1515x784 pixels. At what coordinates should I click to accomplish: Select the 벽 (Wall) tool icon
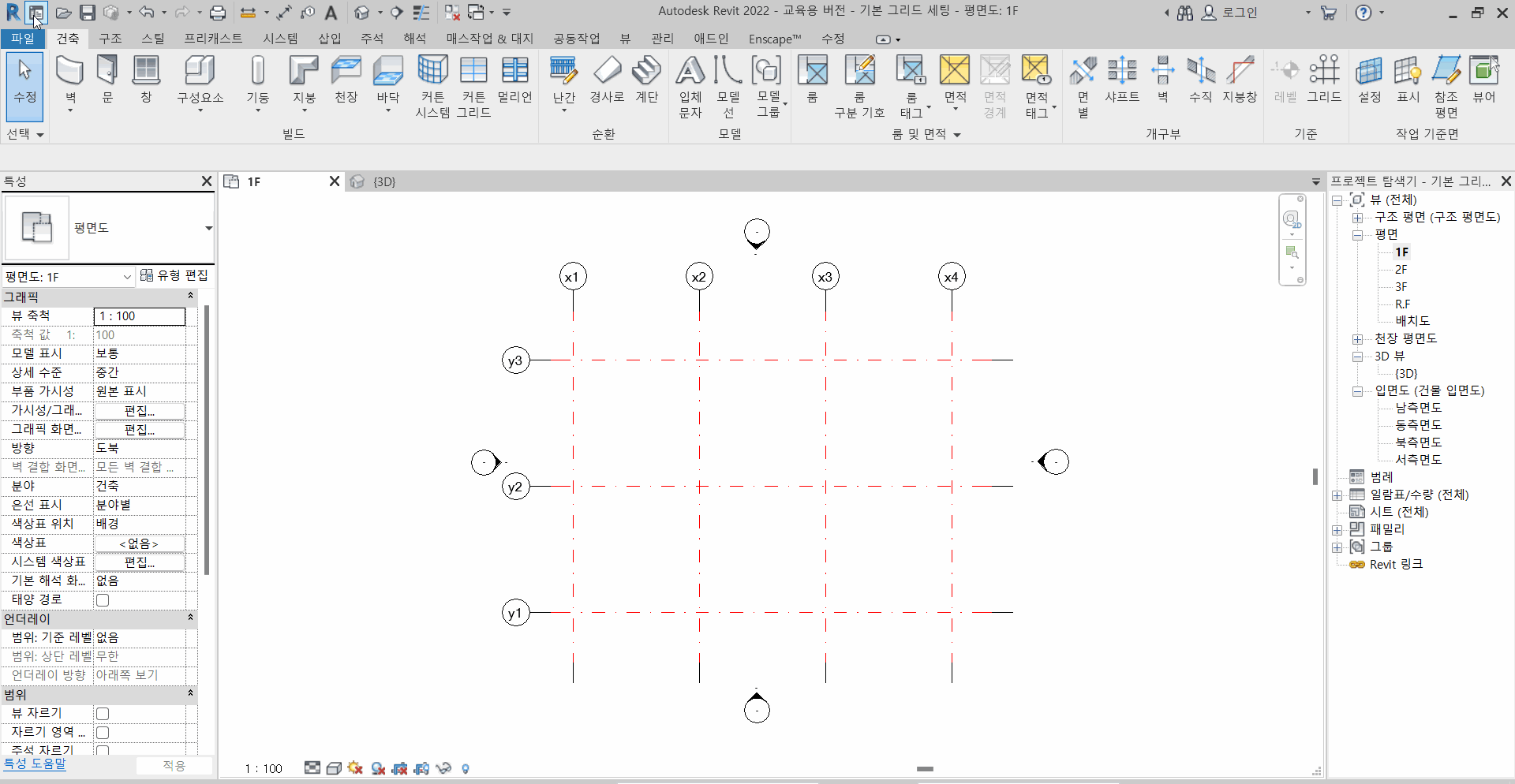pos(69,71)
